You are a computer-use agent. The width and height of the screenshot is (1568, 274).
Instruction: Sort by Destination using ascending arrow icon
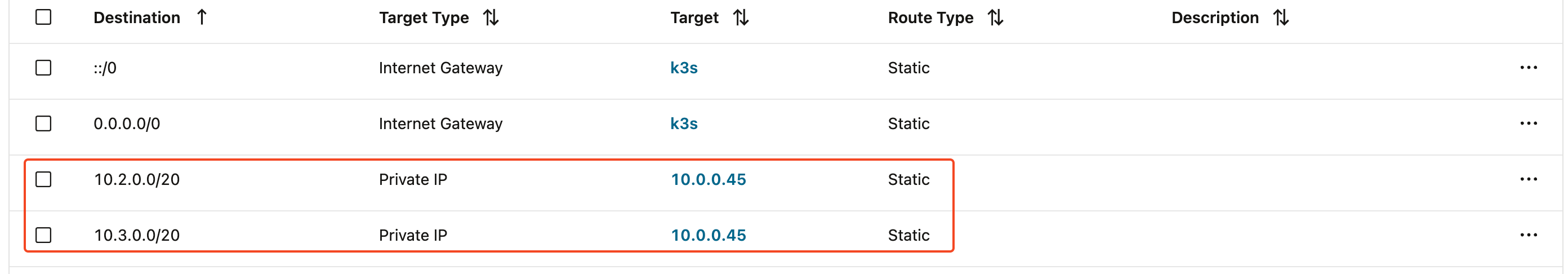[x=202, y=17]
